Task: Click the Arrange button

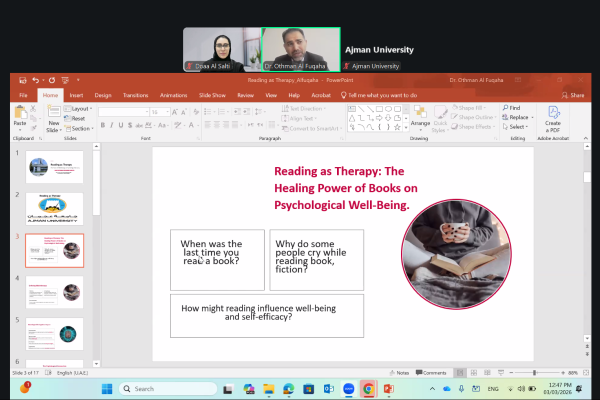Action: [420, 118]
